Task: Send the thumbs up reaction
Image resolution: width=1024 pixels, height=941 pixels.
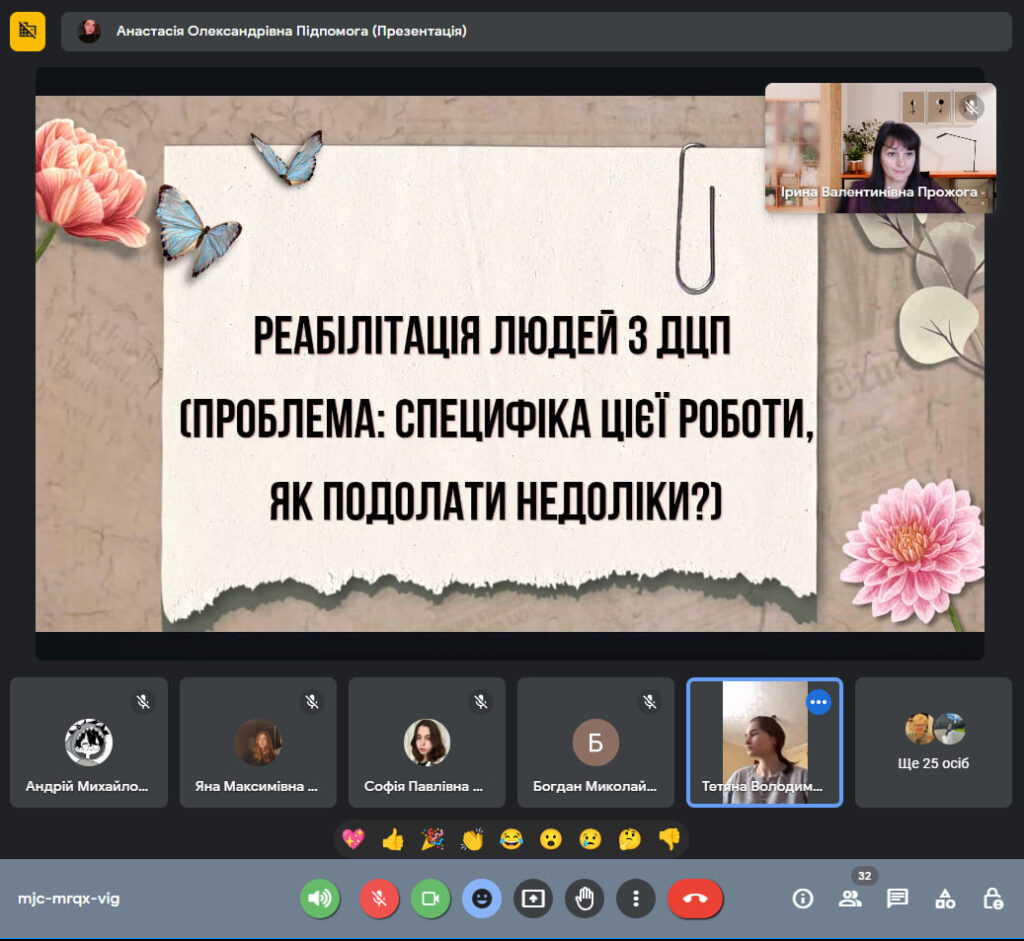Action: coord(393,839)
